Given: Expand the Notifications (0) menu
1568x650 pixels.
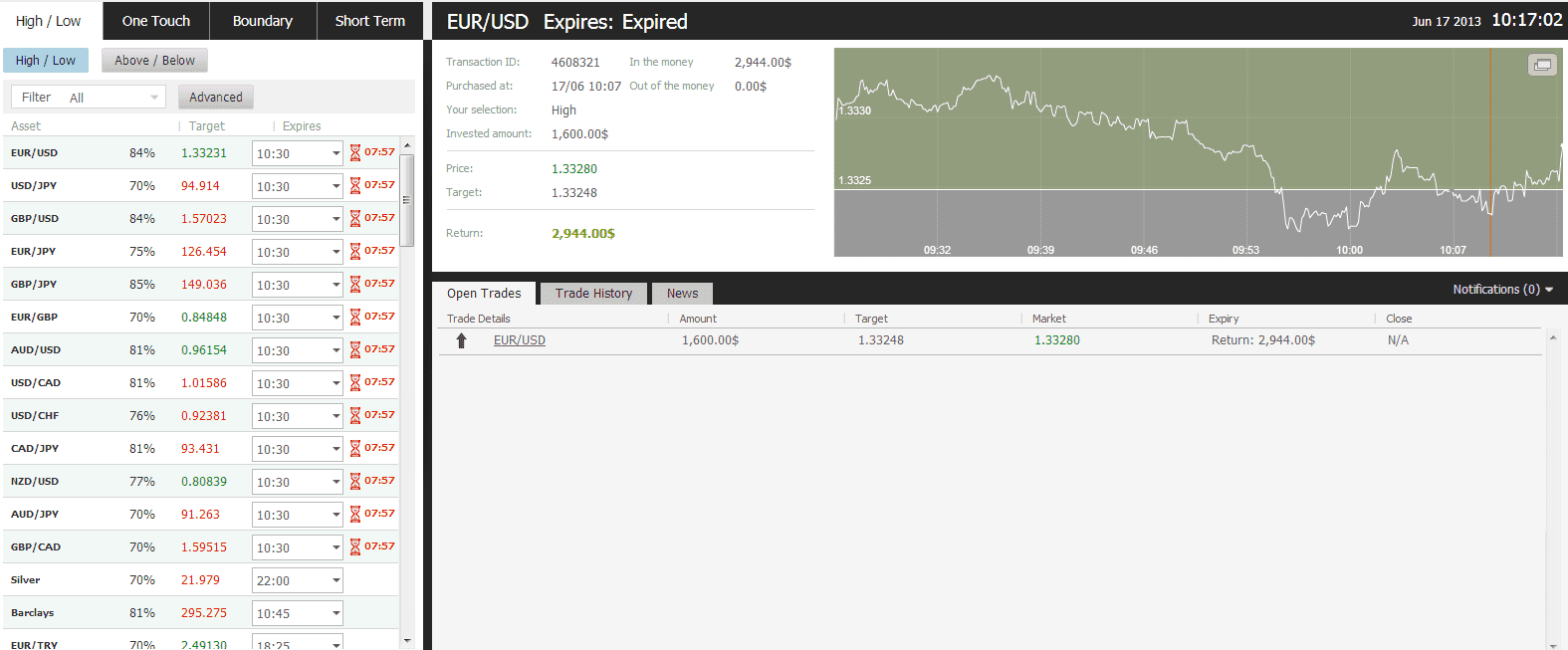Looking at the screenshot, I should [x=1502, y=290].
